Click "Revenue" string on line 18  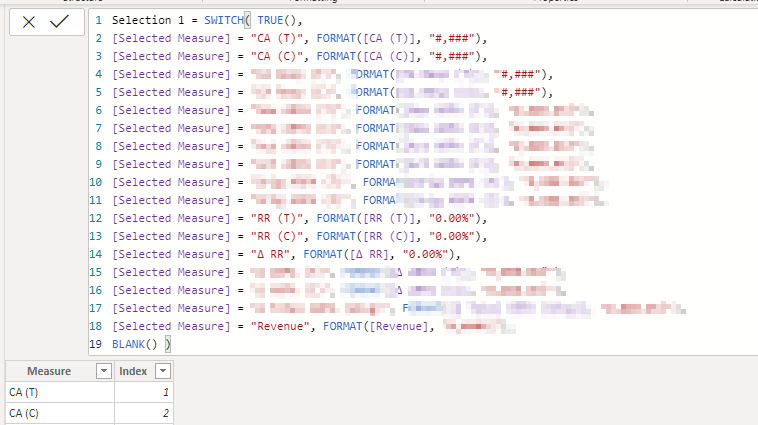(280, 326)
